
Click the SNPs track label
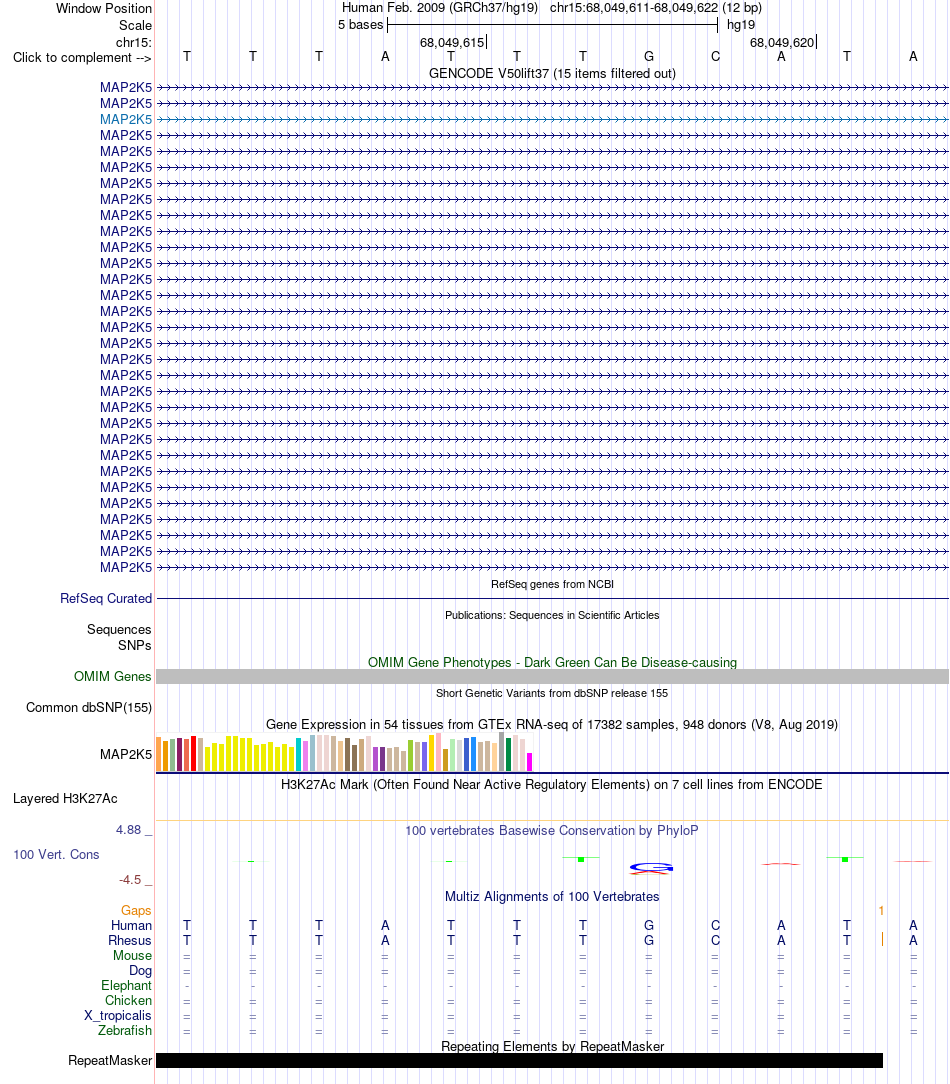tap(134, 646)
